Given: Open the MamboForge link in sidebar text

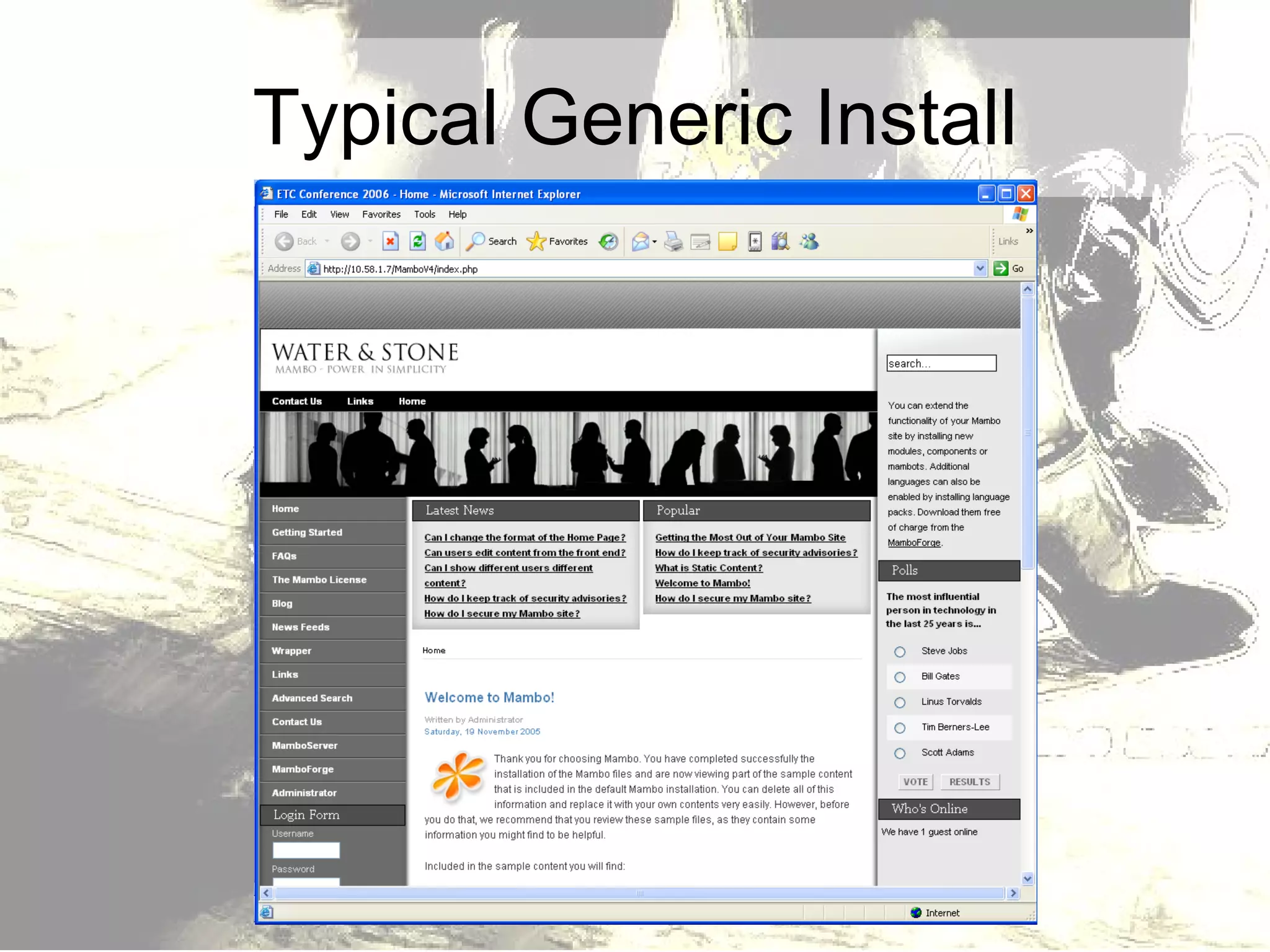Looking at the screenshot, I should [914, 543].
